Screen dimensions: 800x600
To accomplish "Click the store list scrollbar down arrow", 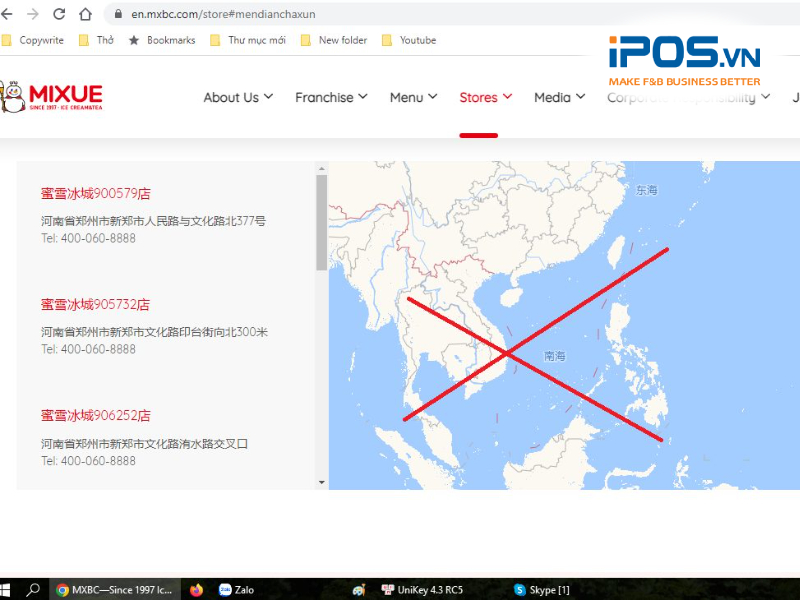I will 322,482.
